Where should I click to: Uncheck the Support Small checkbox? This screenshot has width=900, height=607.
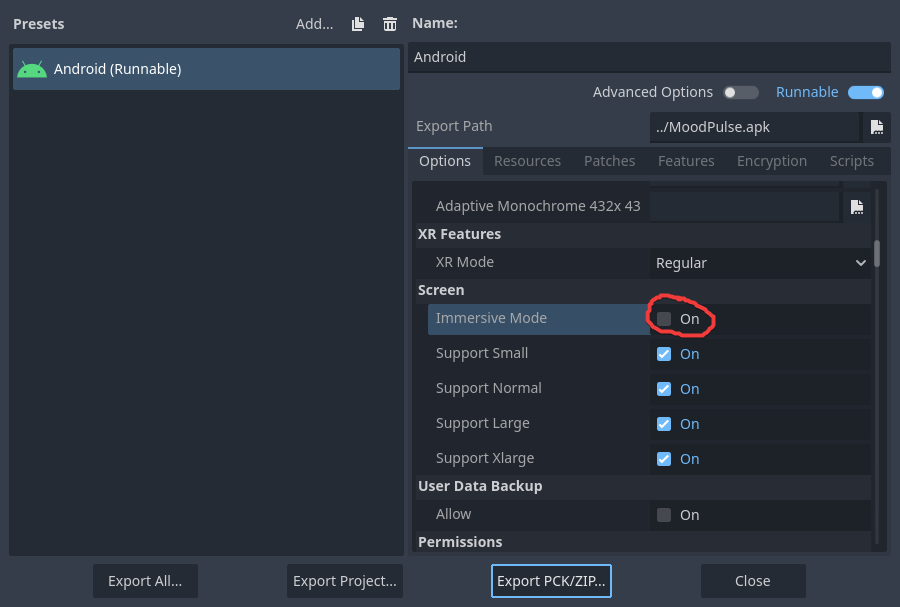(x=664, y=354)
